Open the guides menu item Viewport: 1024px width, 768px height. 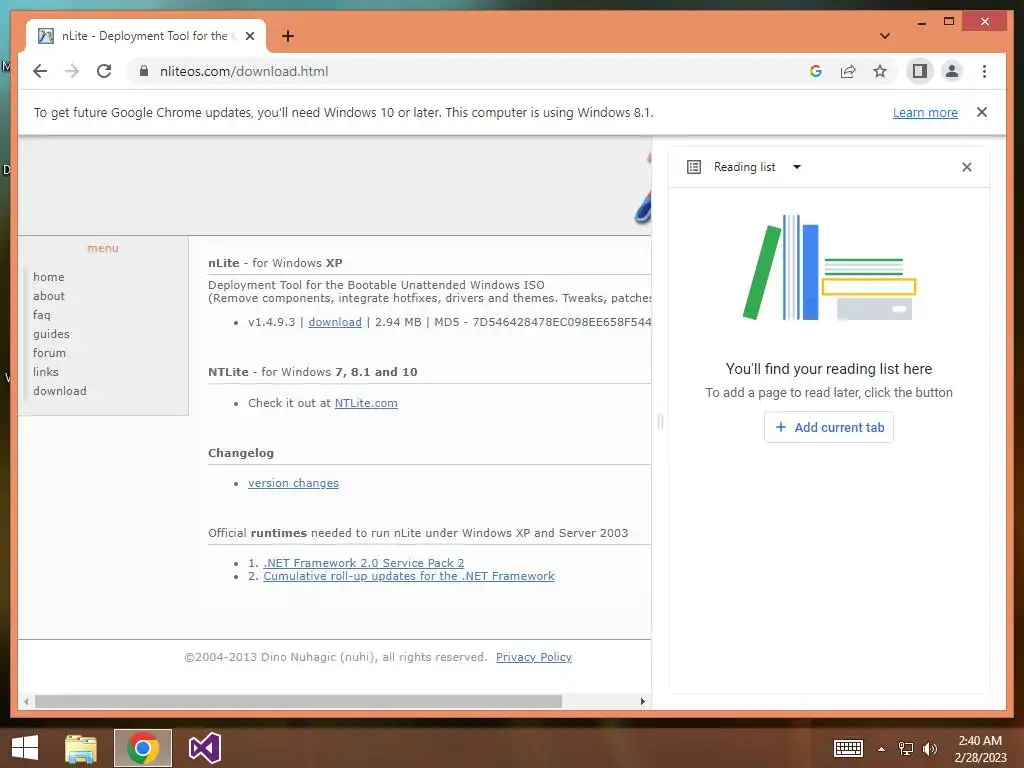click(x=51, y=334)
